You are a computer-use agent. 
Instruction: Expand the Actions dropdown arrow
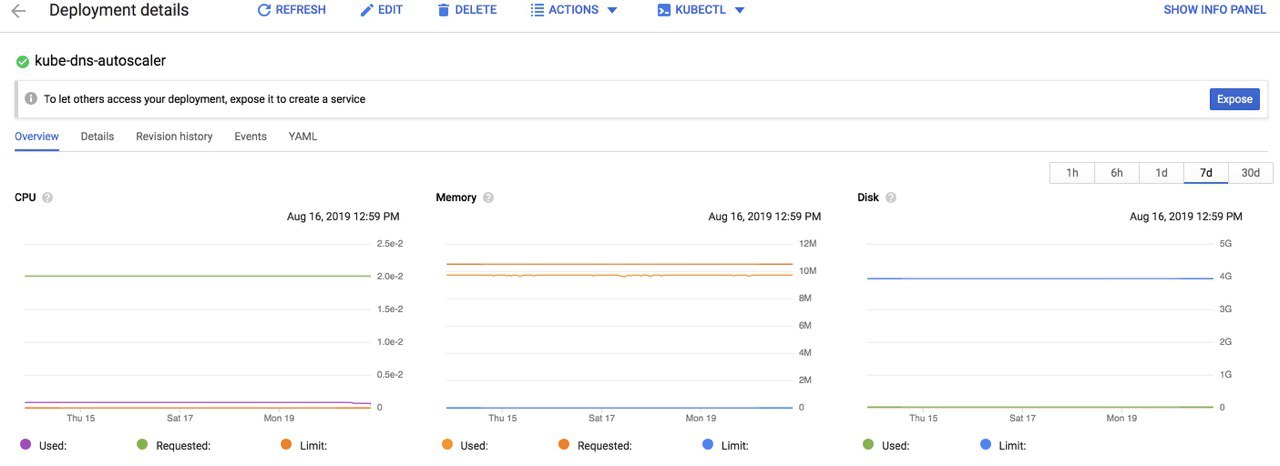(x=612, y=10)
